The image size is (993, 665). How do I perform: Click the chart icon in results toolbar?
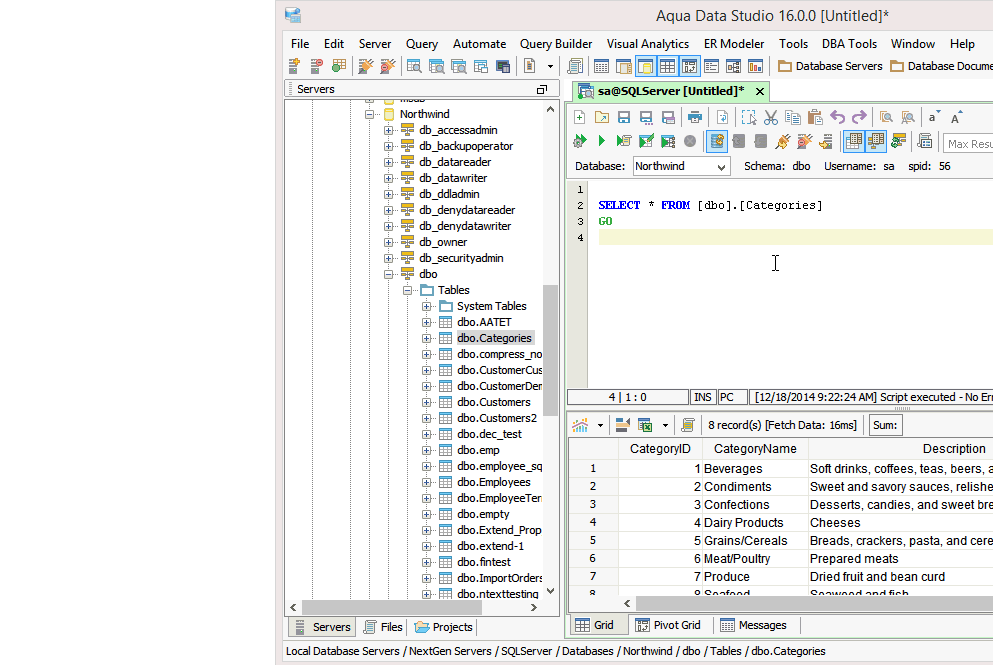(580, 425)
